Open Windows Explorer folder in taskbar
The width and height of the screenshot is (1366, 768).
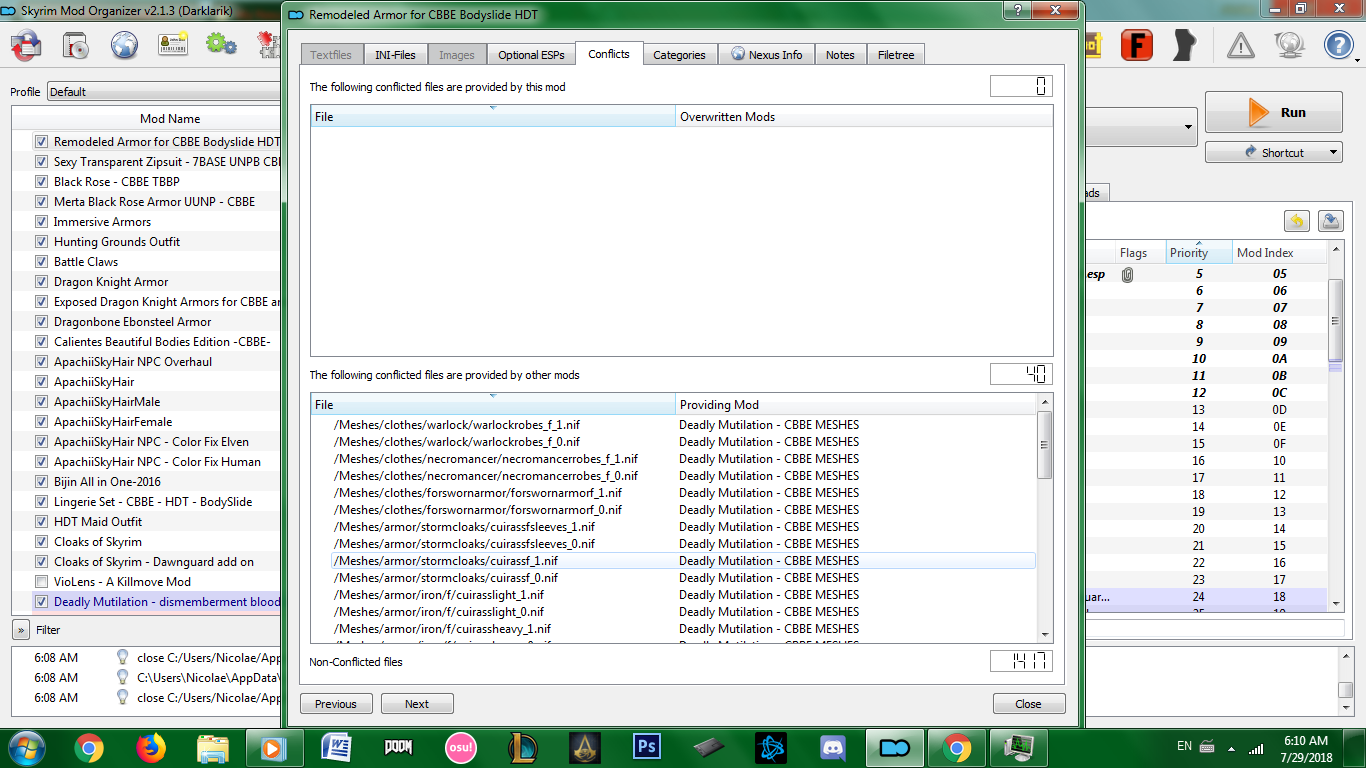212,747
